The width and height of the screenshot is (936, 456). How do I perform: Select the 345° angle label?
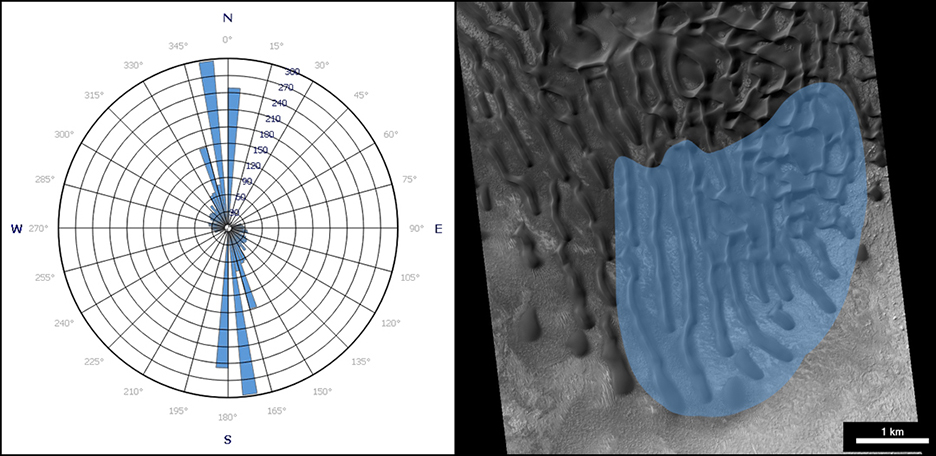178,46
